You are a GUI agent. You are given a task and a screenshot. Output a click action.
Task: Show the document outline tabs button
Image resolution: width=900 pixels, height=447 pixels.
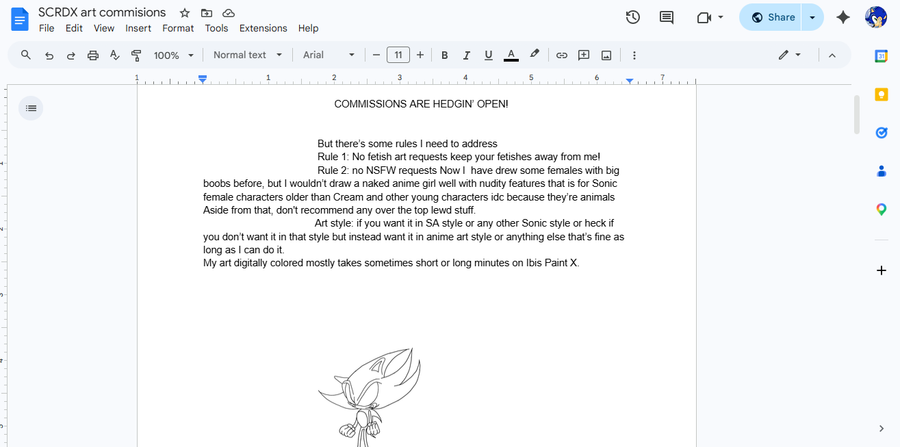pos(31,108)
